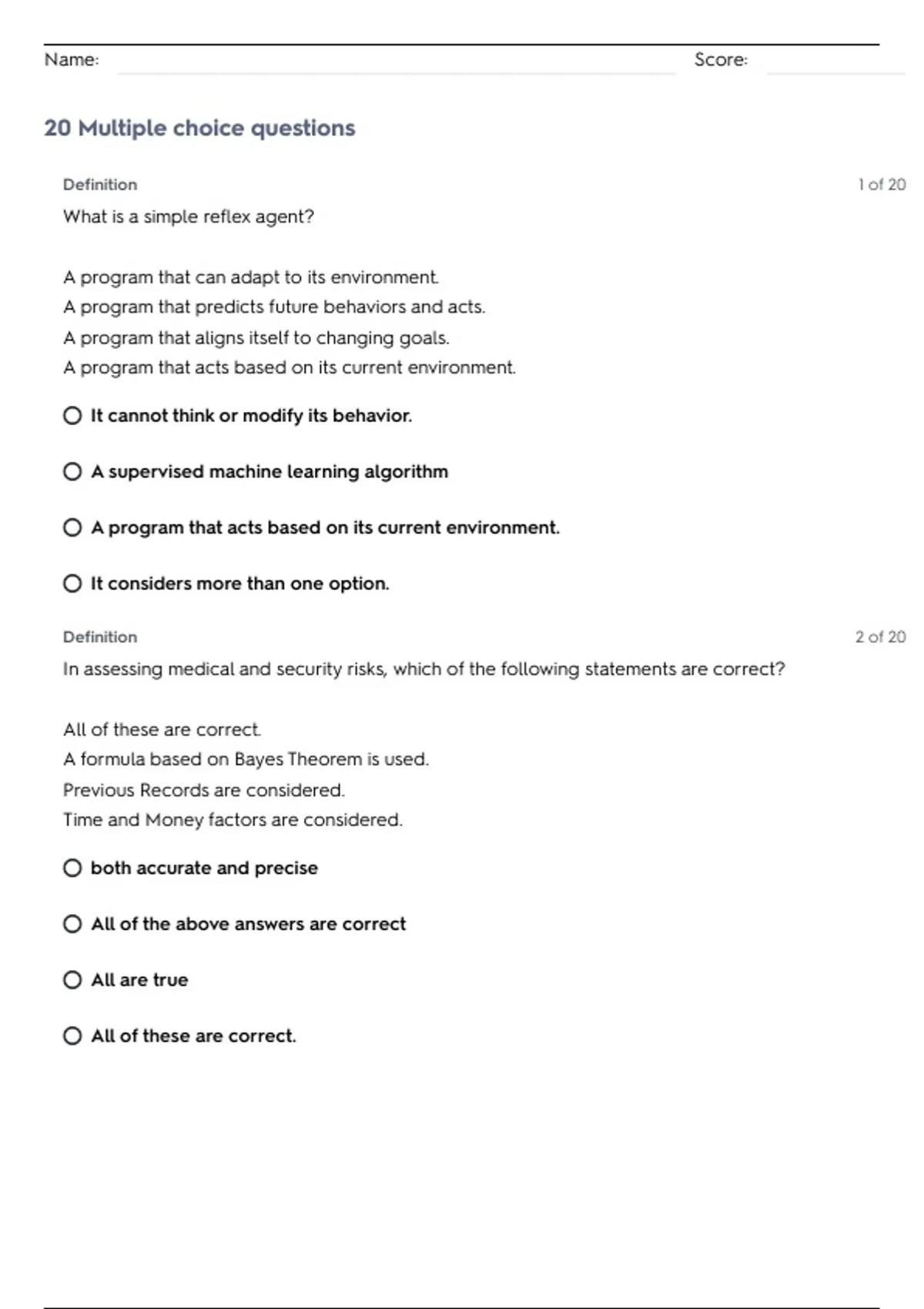Image resolution: width=924 pixels, height=1309 pixels.
Task: Click the '2 of 20' question counter
Action: point(880,637)
